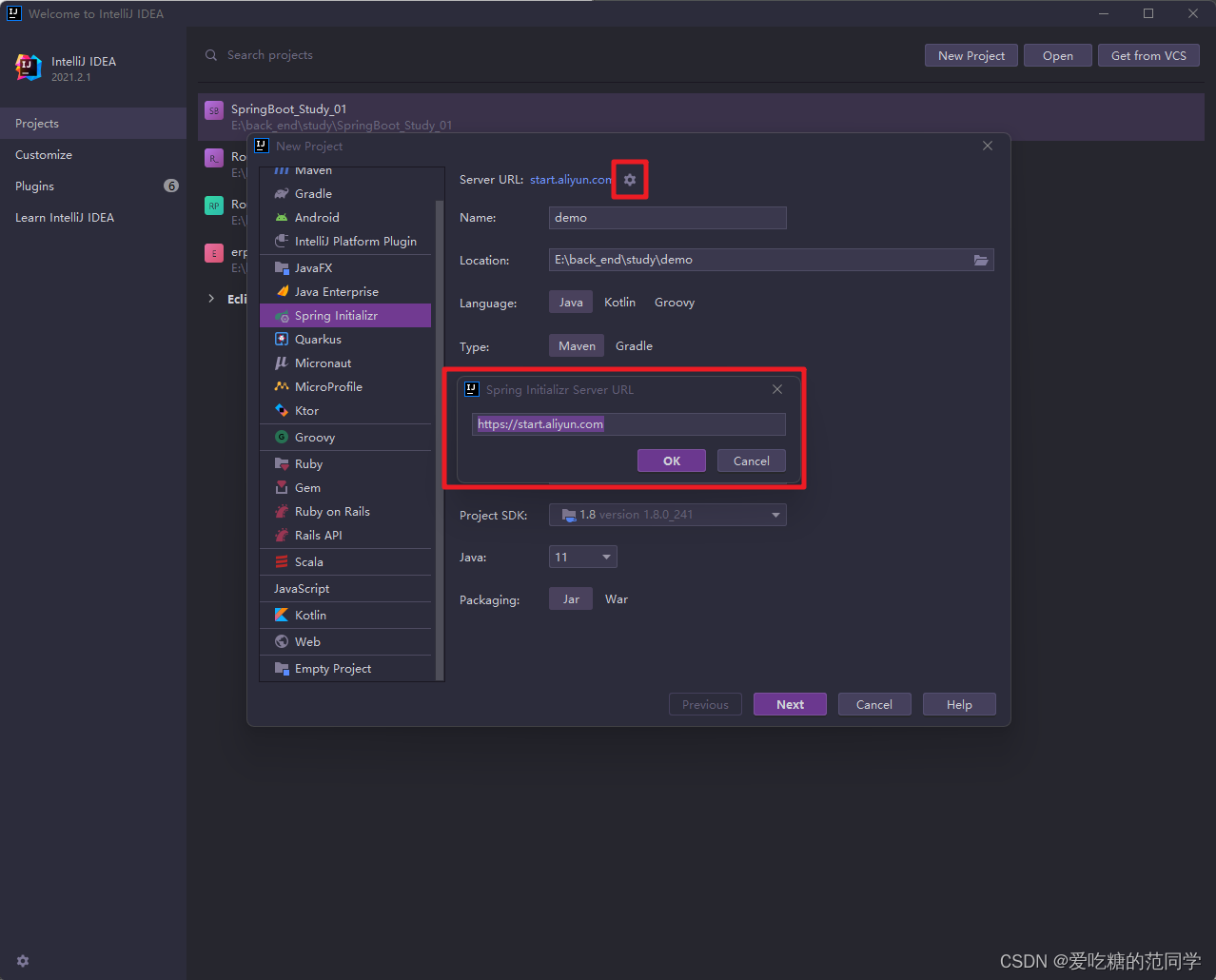Cancel the Server URL dialog

tap(752, 461)
